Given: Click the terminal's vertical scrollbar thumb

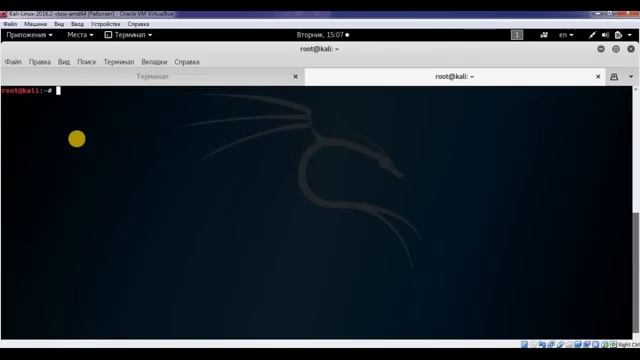Looking at the screenshot, I should 636,273.
